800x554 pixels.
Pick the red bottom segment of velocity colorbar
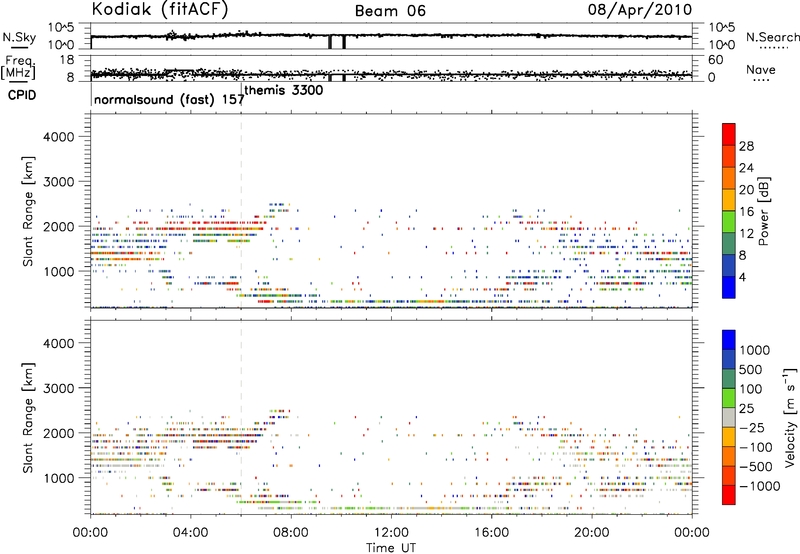coord(729,495)
